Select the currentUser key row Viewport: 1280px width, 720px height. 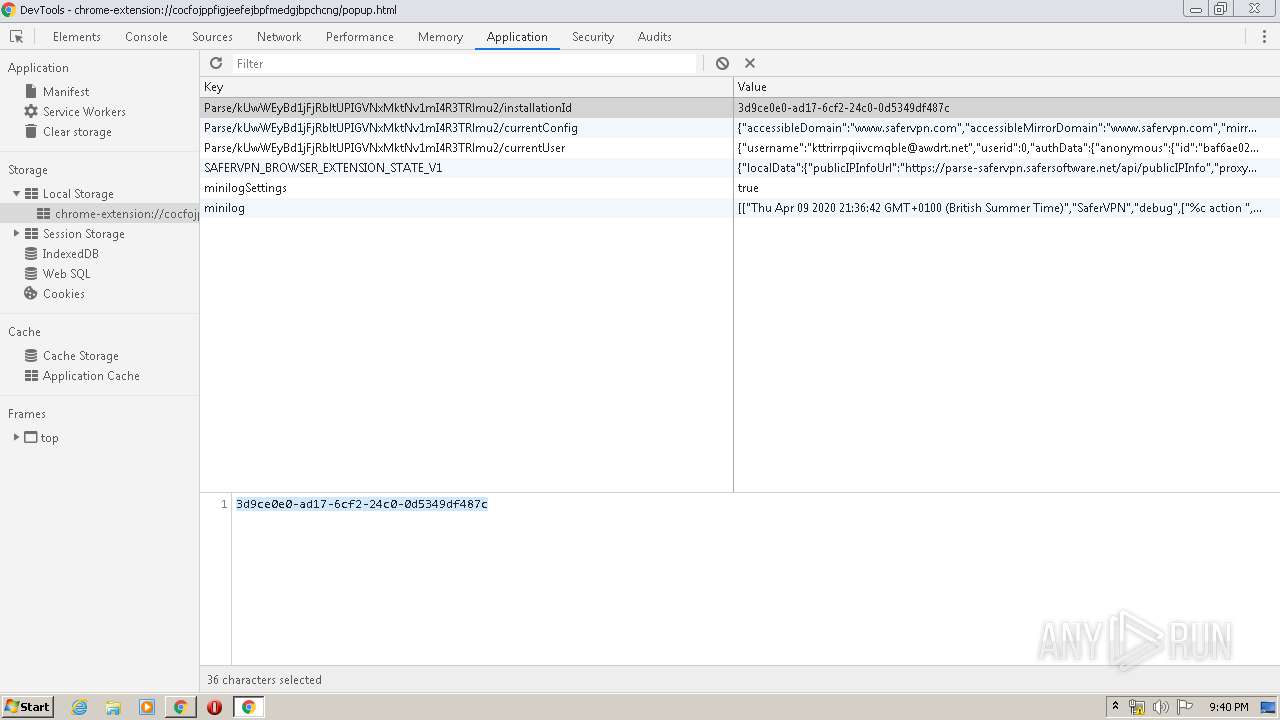point(466,148)
